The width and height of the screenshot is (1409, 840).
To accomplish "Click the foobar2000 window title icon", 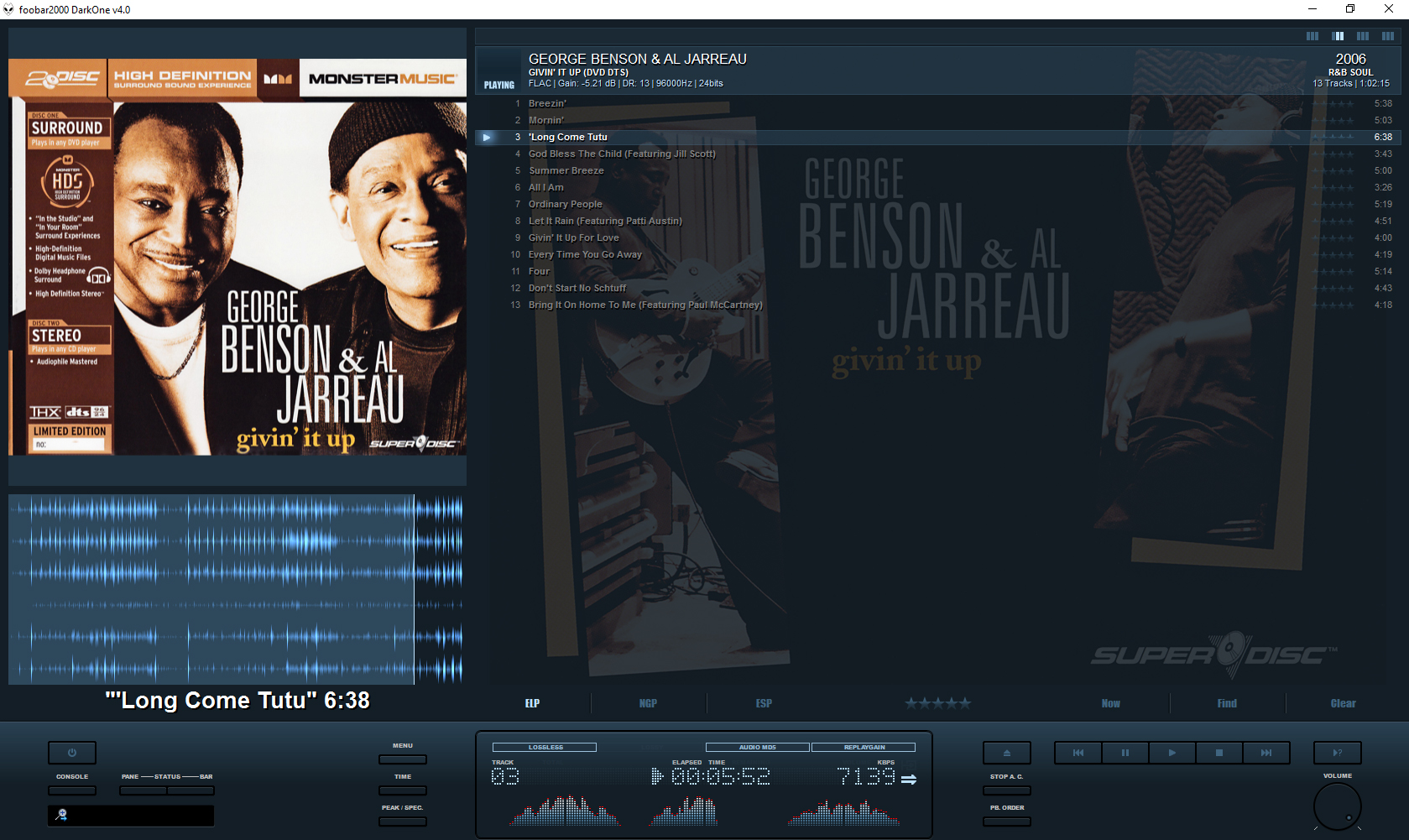I will pos(9,9).
